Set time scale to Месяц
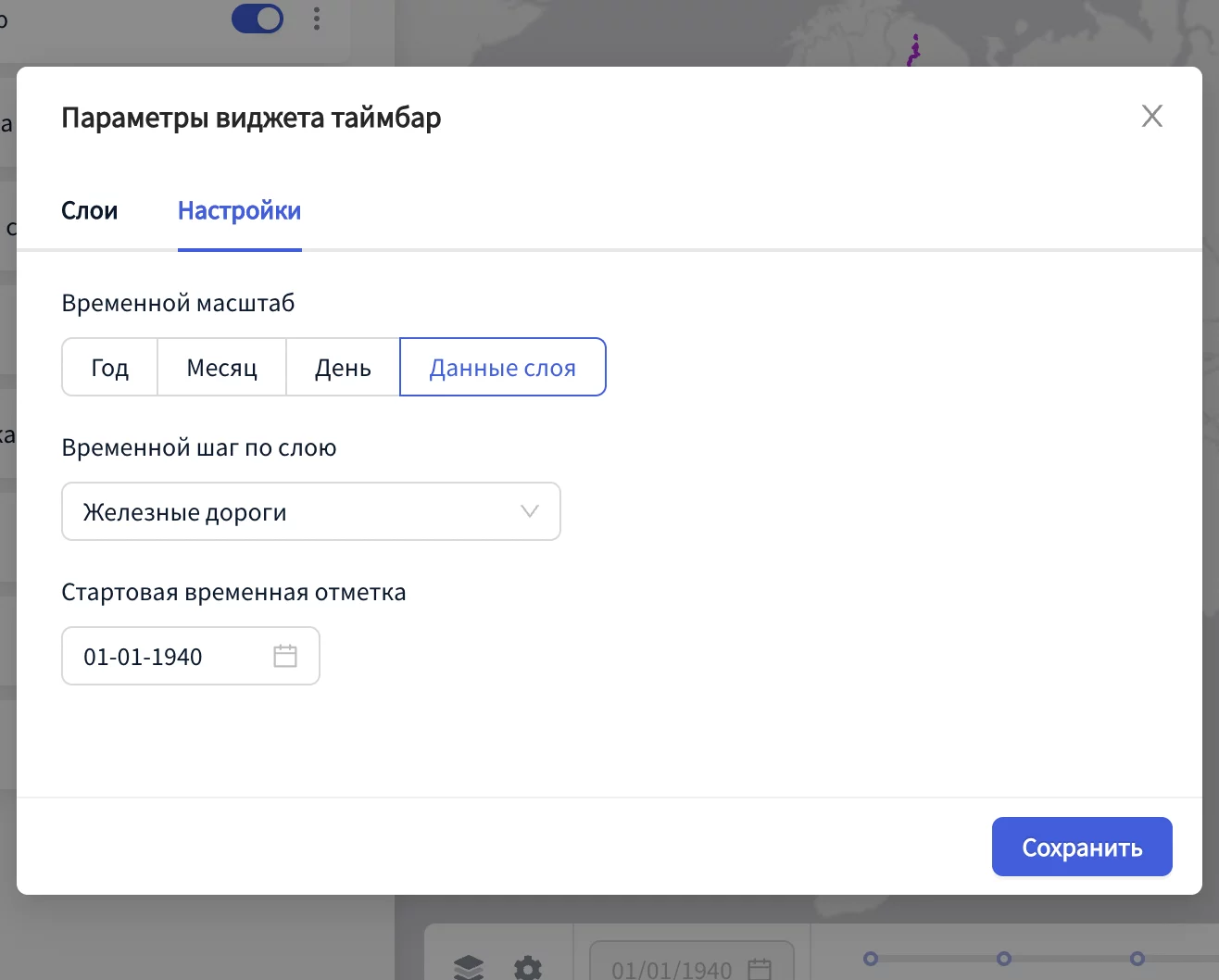 tap(221, 368)
